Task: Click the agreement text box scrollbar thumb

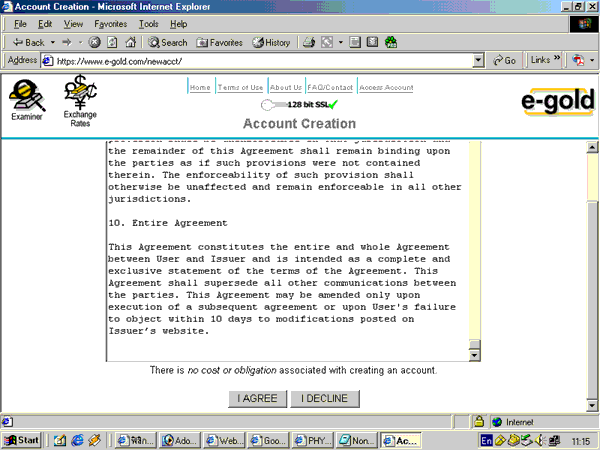Action: click(474, 344)
